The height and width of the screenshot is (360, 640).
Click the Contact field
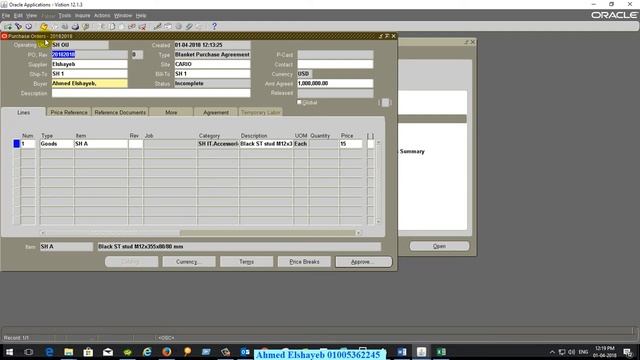coord(335,64)
